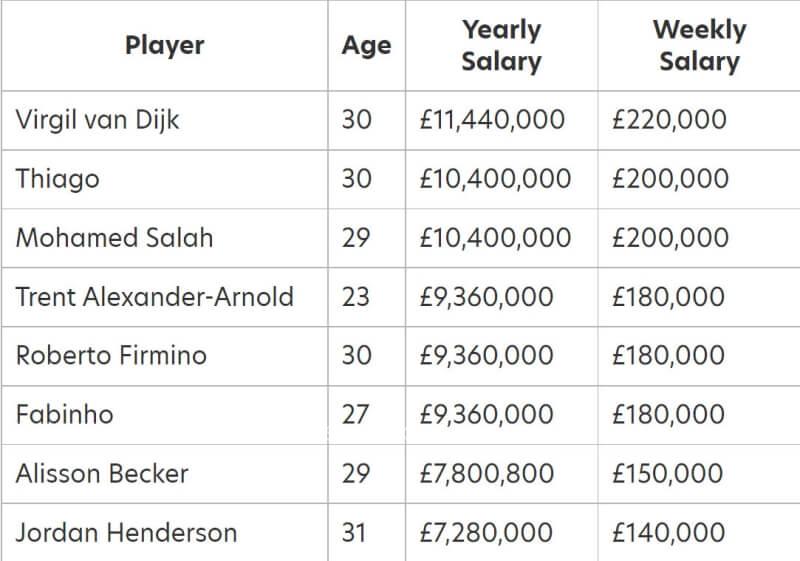Select the Fabinho player cell

point(65,414)
